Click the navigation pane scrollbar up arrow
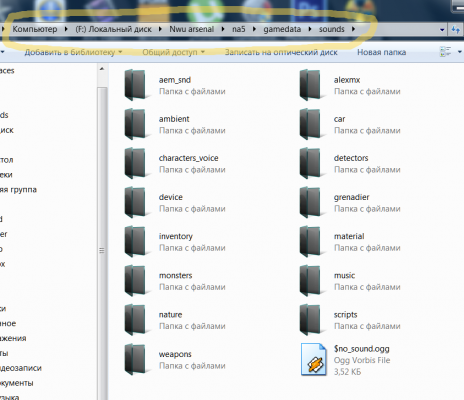The height and width of the screenshot is (400, 464). coord(102,69)
